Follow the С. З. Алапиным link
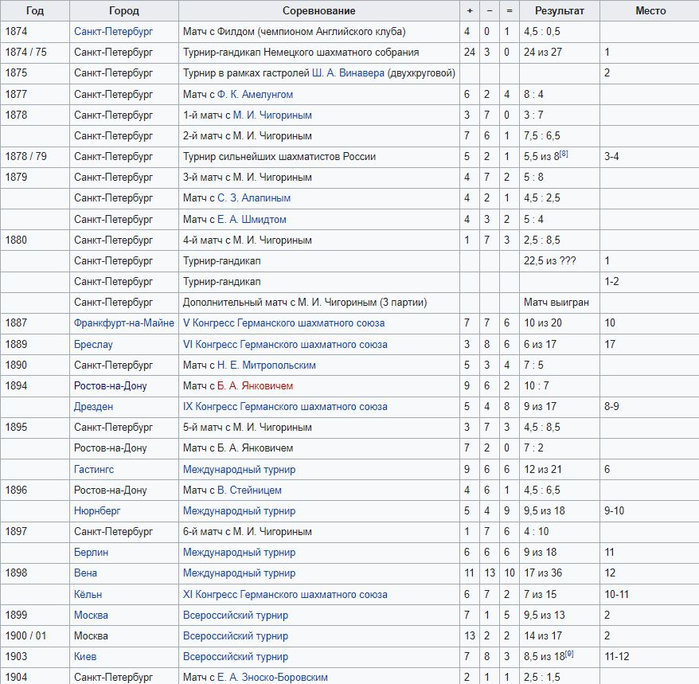 click(x=254, y=198)
